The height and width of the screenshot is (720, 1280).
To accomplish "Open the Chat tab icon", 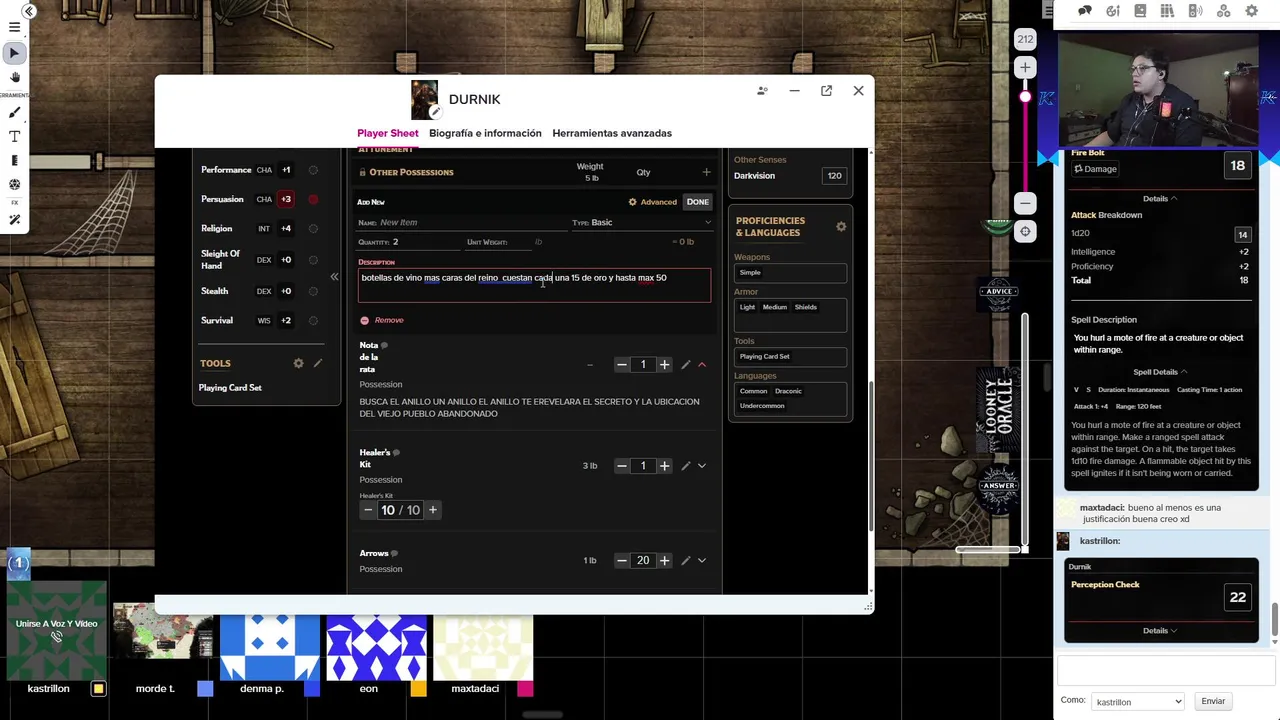I will coord(1085,11).
